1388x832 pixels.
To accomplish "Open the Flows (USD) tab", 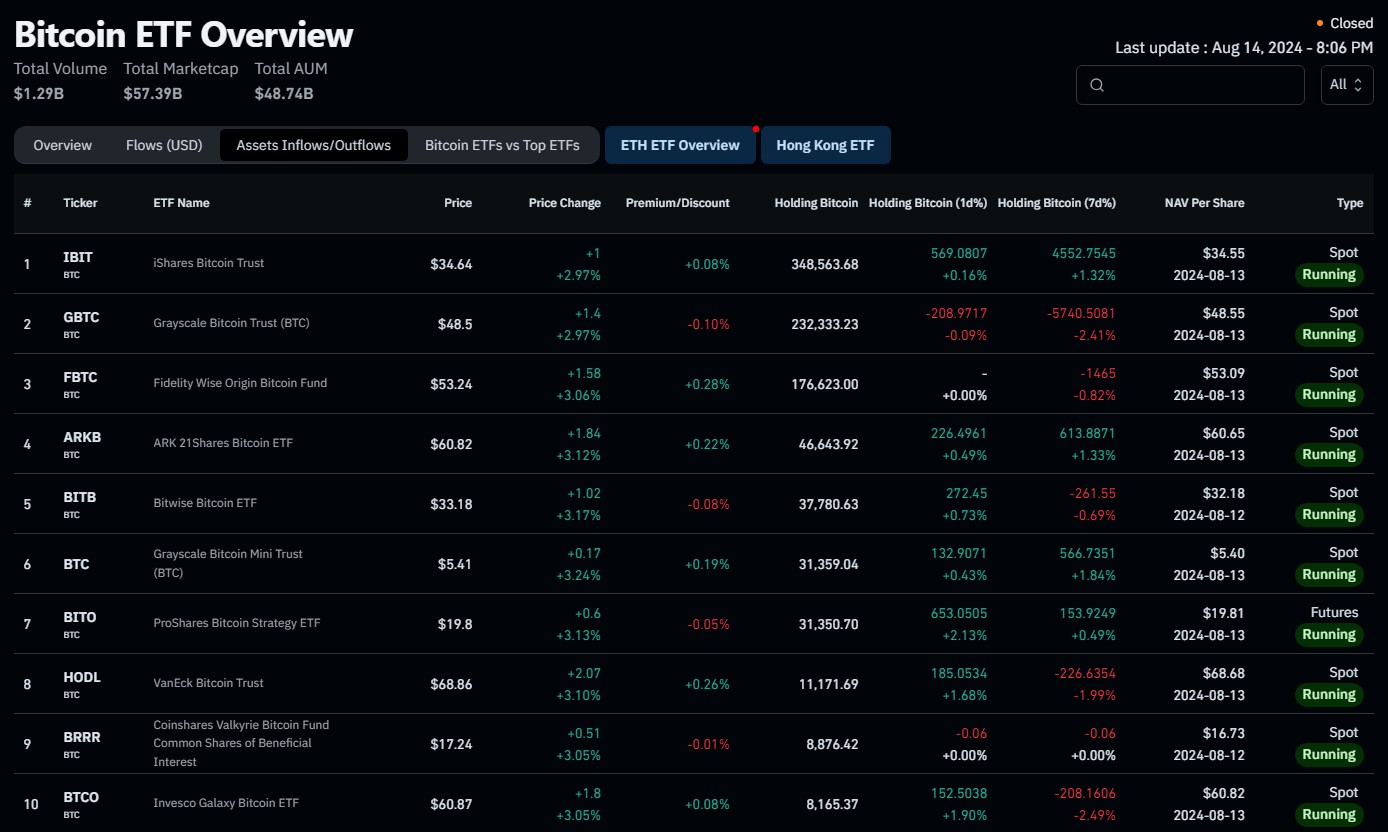I will (x=164, y=145).
